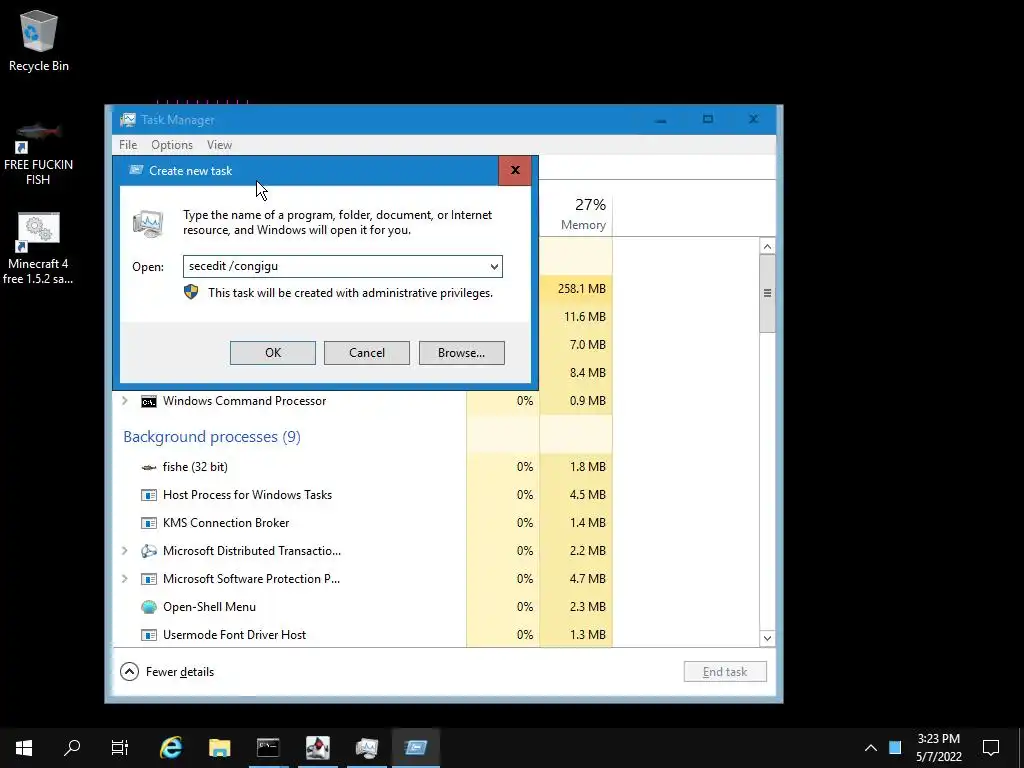Screen dimensions: 1024x768
Task: Open the File menu in Task Manager
Action: 128,145
